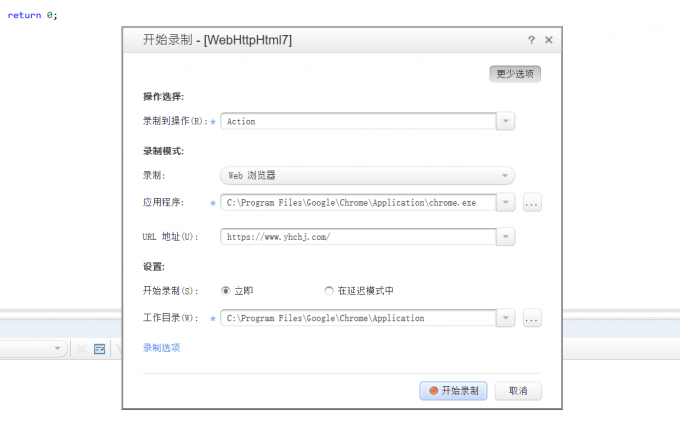Expand the application path dropdown arrow
Screen dimensions: 680x423
click(x=506, y=203)
